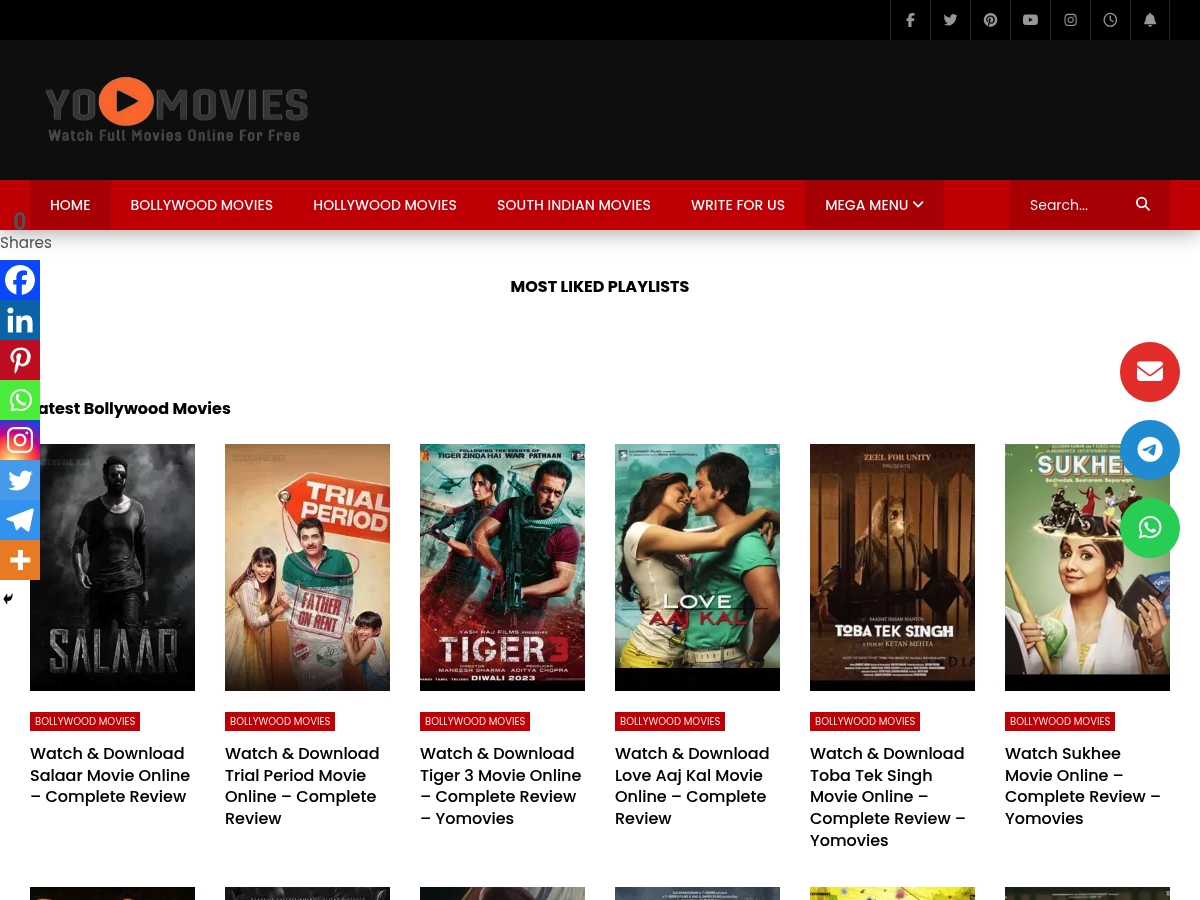Open the Write For Us page

coord(738,205)
